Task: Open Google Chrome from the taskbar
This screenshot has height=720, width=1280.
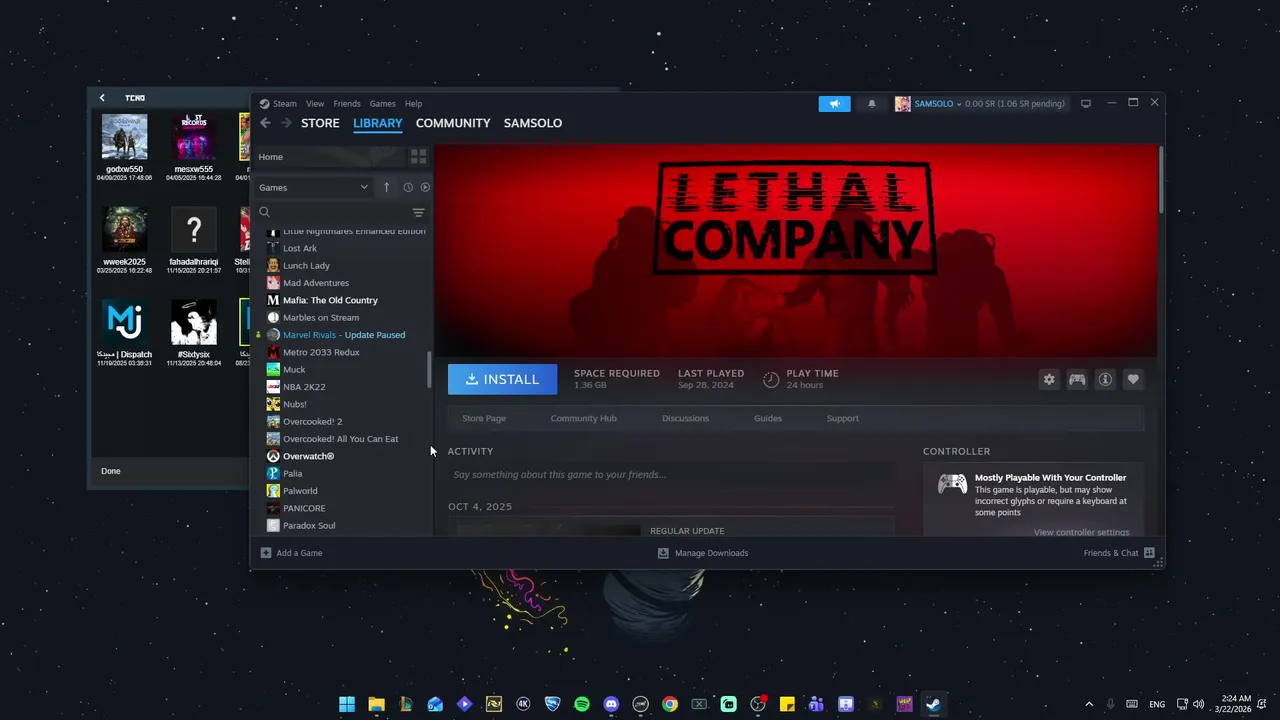Action: 670,704
